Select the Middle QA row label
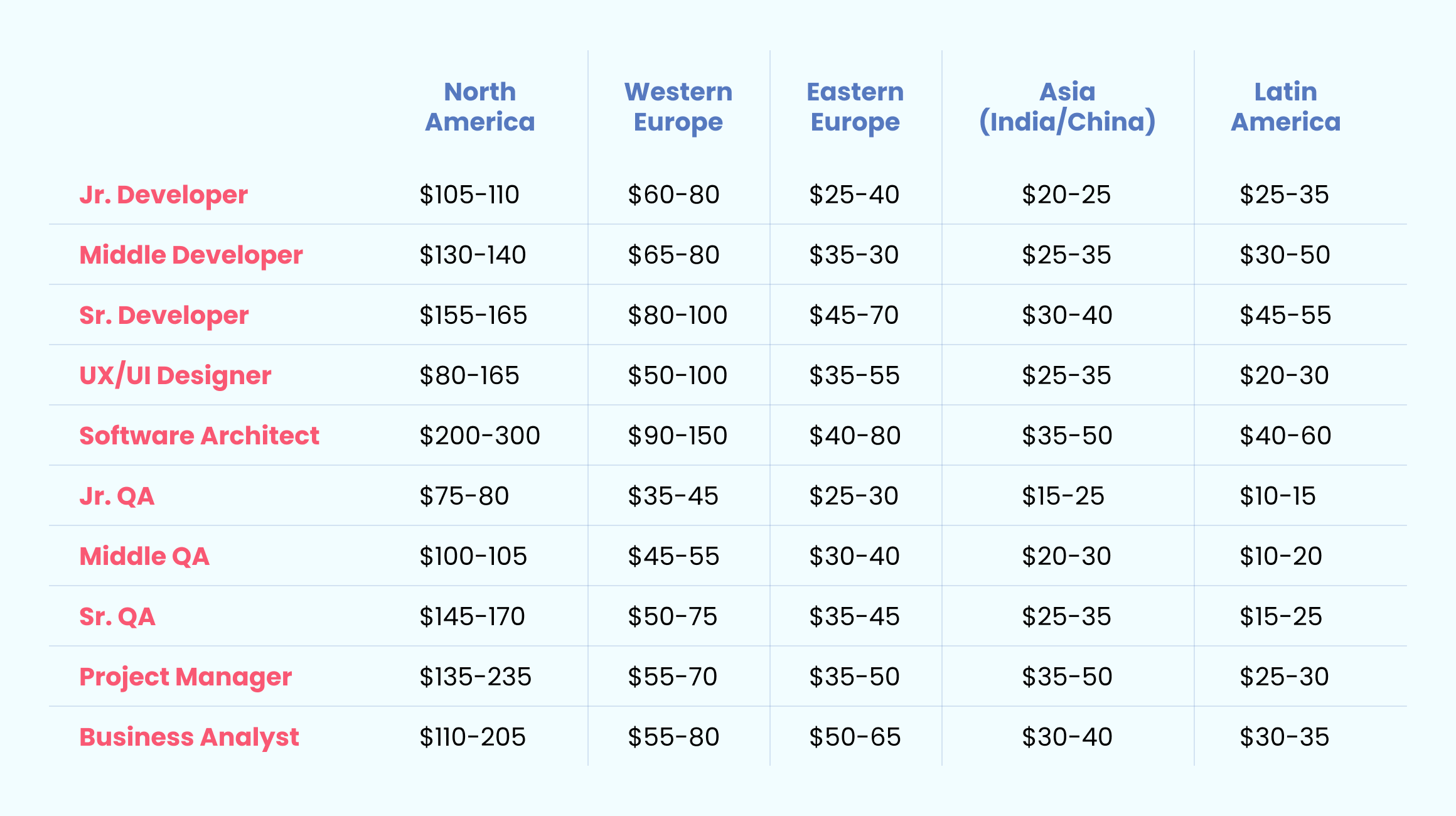 [144, 556]
